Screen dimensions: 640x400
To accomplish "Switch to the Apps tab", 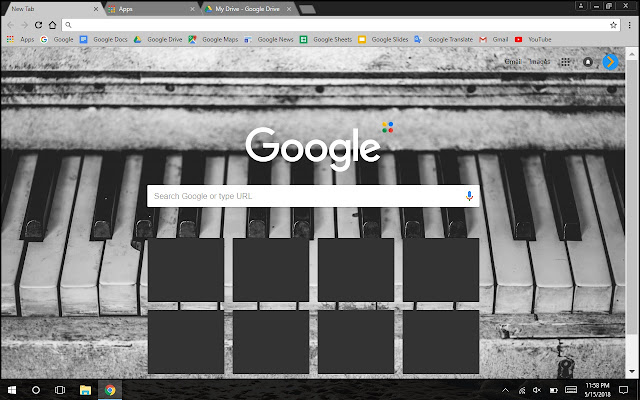I will (x=149, y=9).
